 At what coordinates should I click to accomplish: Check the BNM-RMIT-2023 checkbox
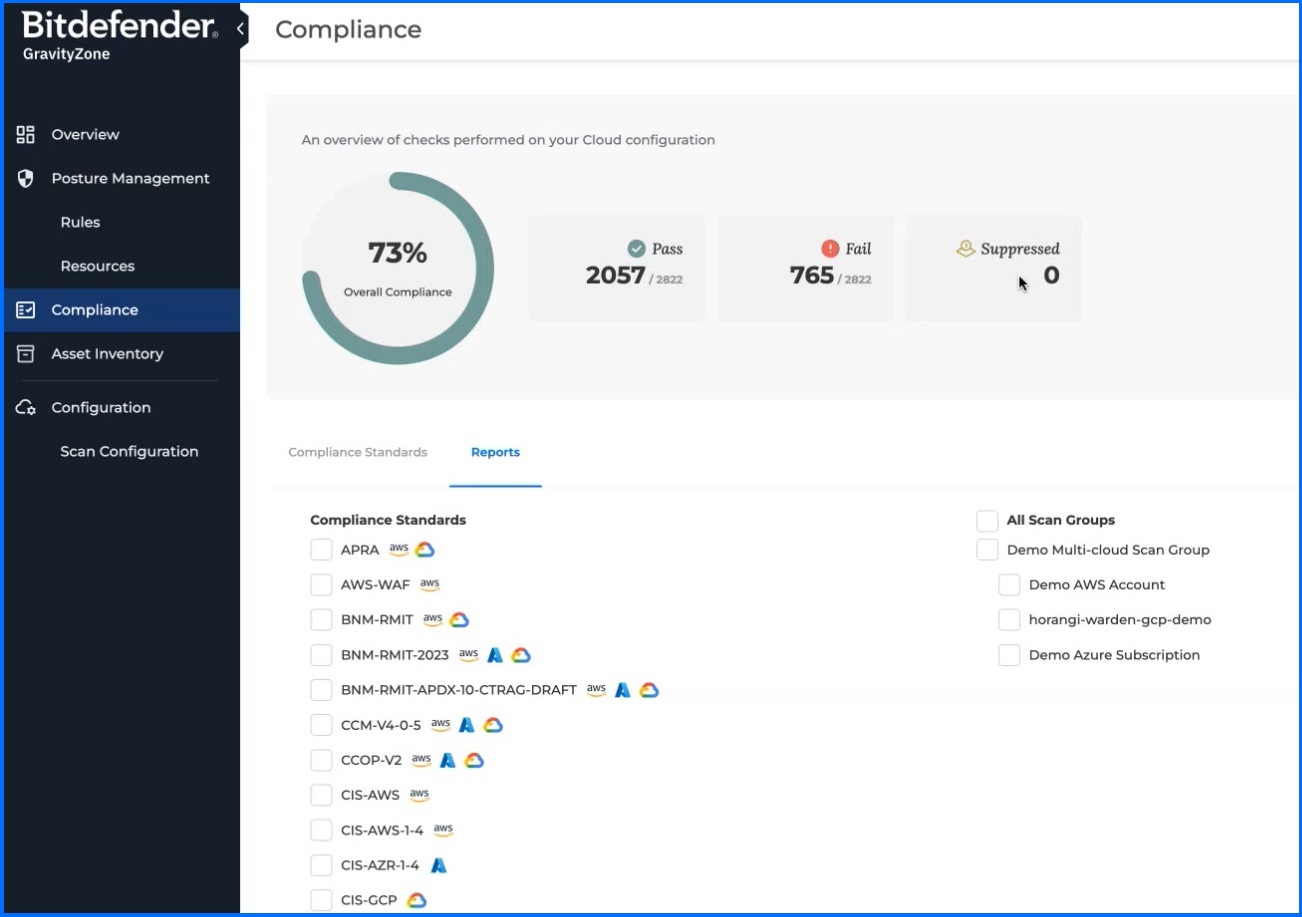(321, 655)
